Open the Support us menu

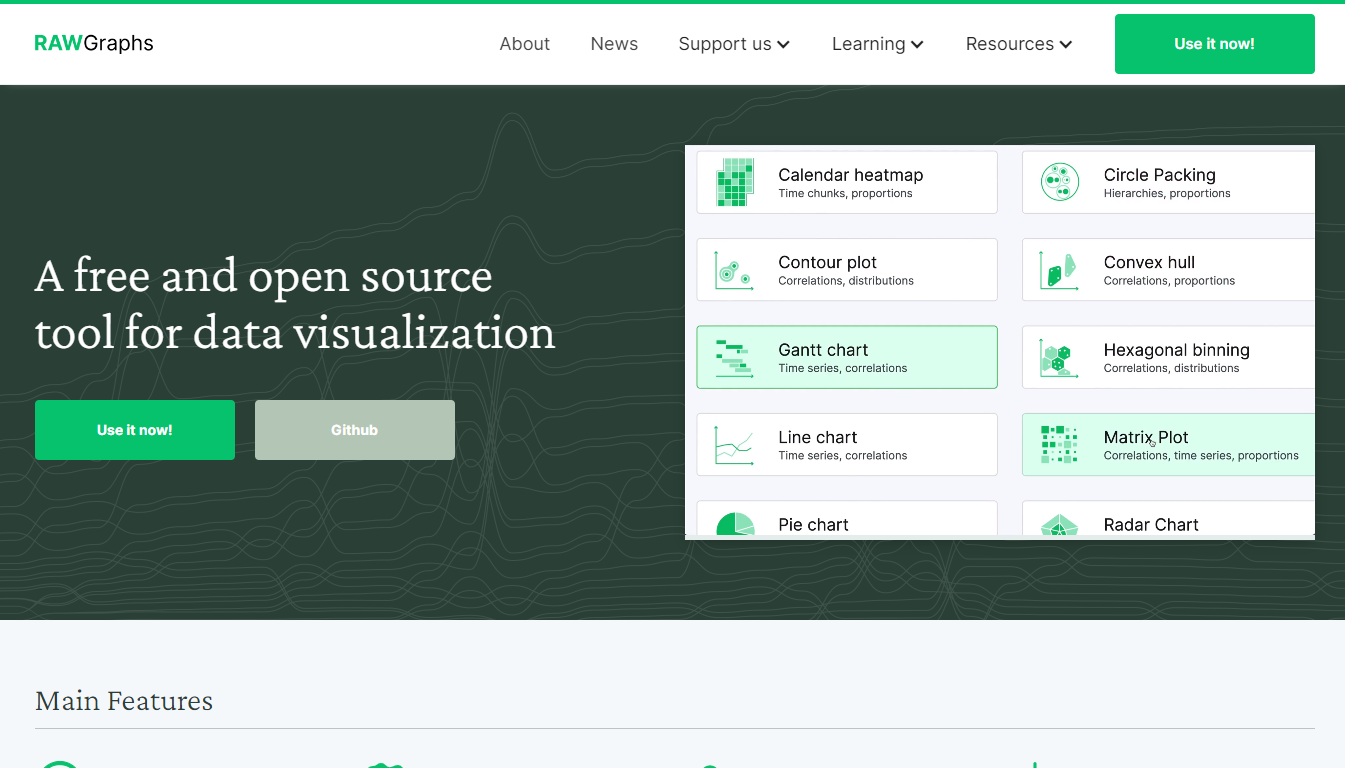coord(734,44)
